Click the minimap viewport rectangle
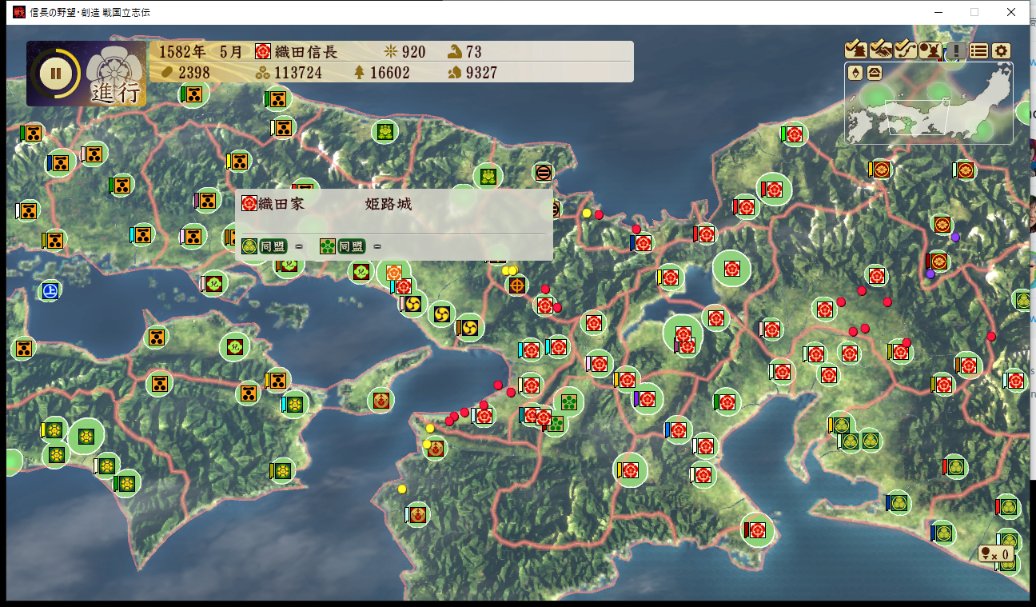1036x607 pixels. tap(918, 118)
